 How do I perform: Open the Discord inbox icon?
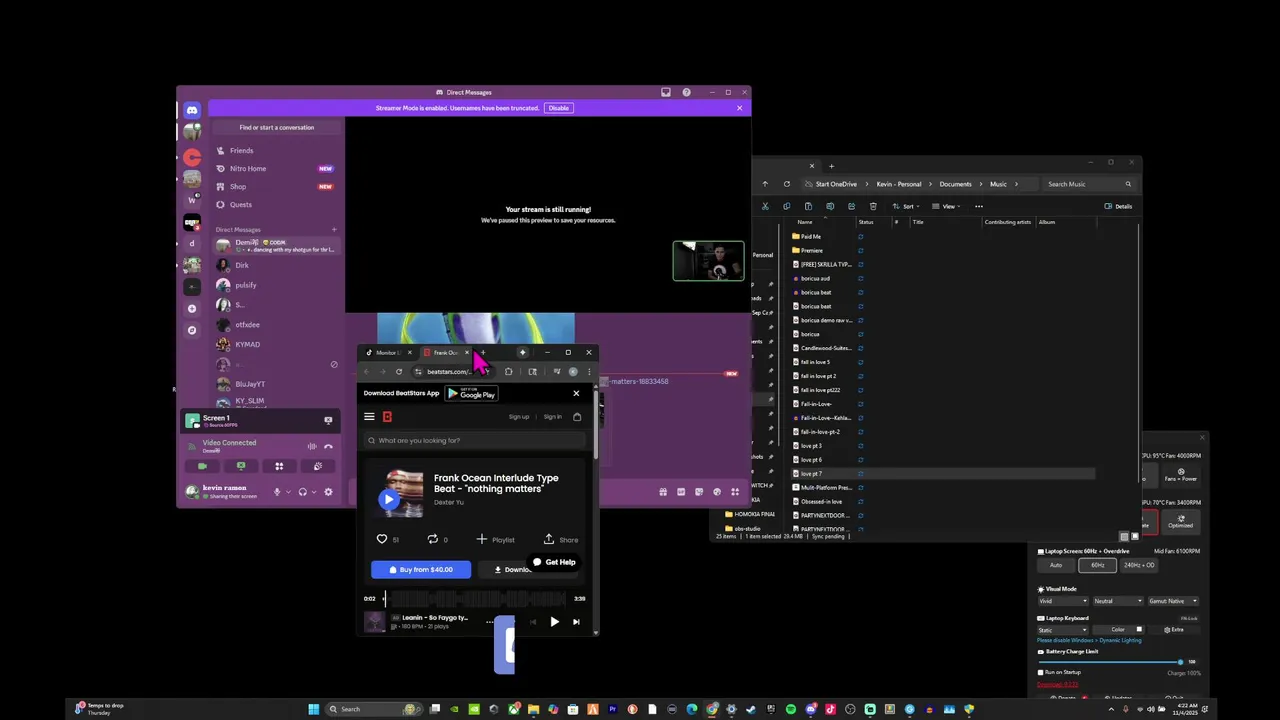[x=666, y=92]
